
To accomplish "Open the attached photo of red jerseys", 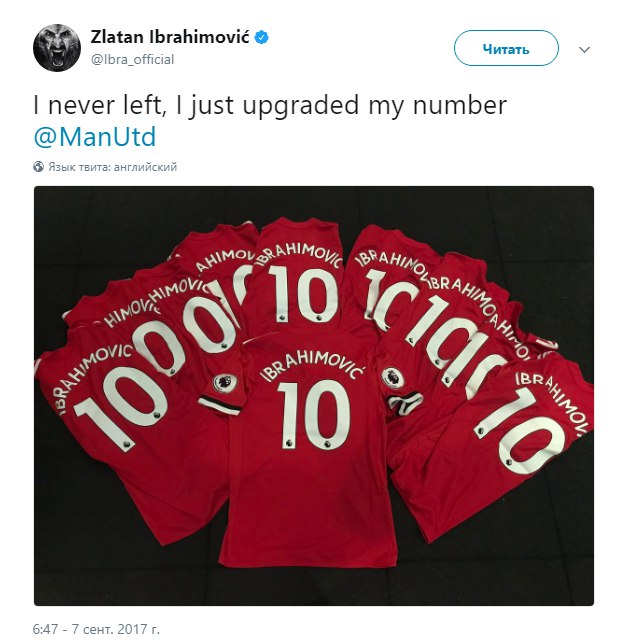I will (x=314, y=396).
